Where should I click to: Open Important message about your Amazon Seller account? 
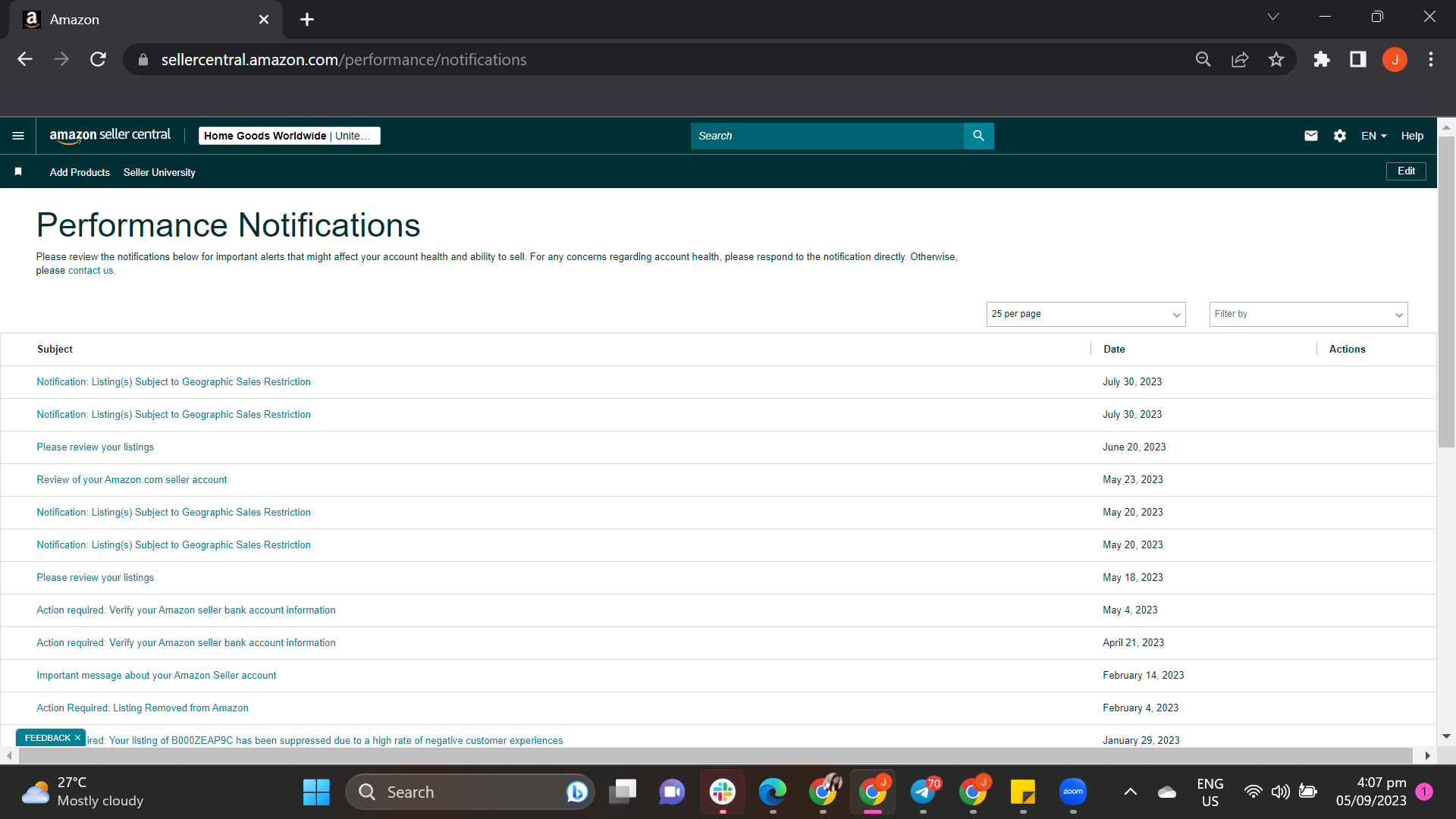click(x=156, y=676)
